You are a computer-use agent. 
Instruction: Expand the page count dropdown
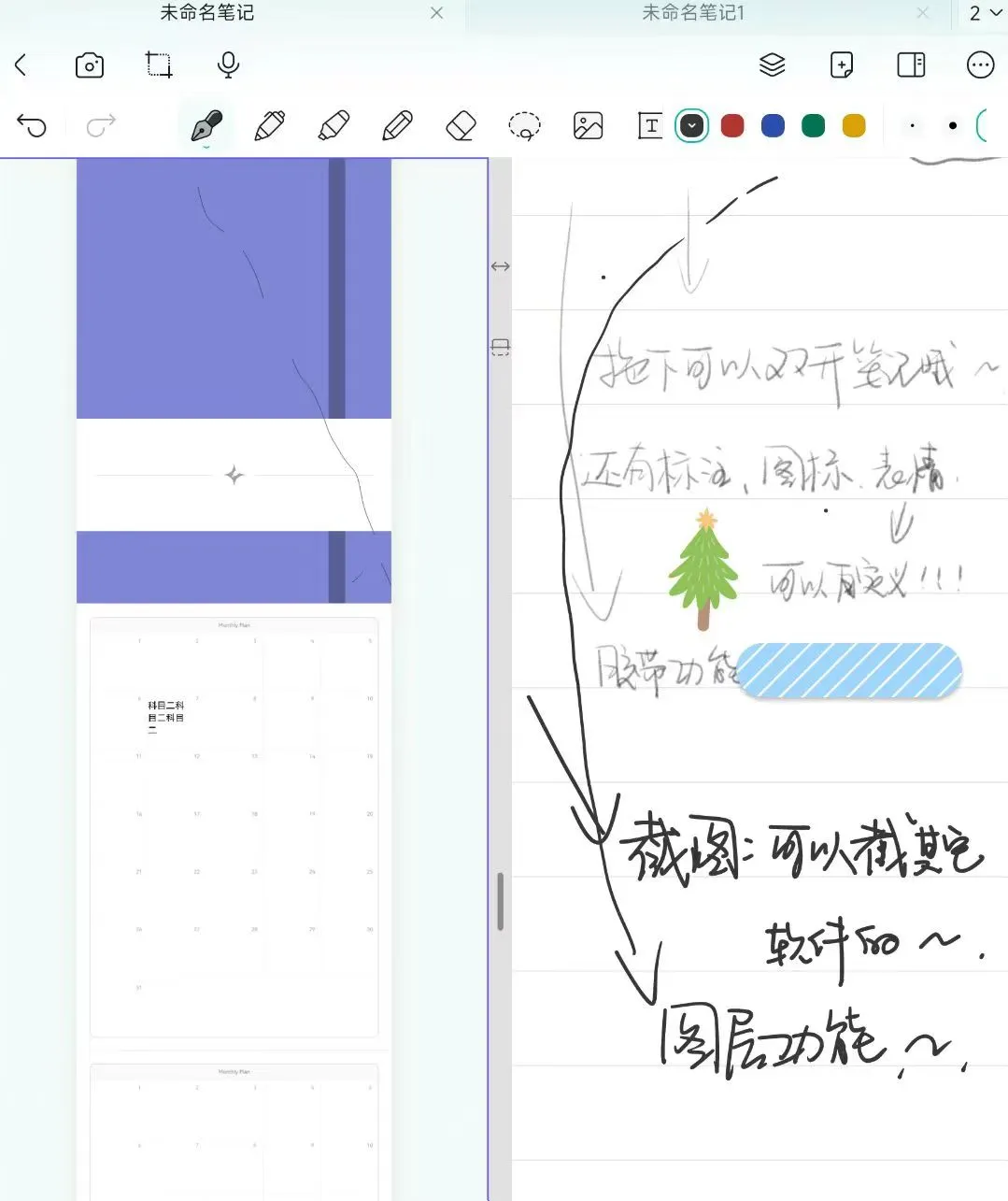(987, 14)
